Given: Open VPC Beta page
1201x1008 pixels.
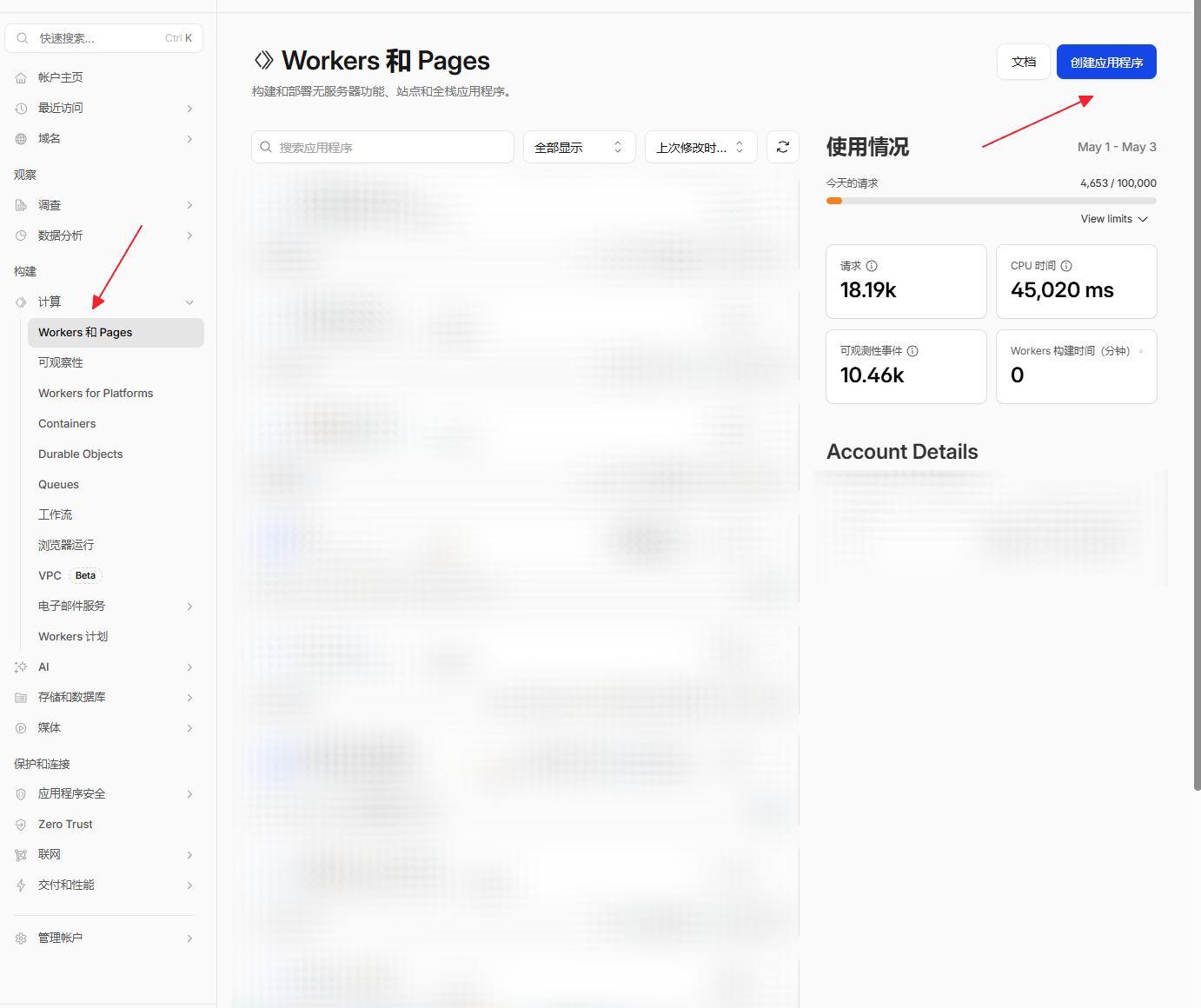Looking at the screenshot, I should click(x=70, y=576).
